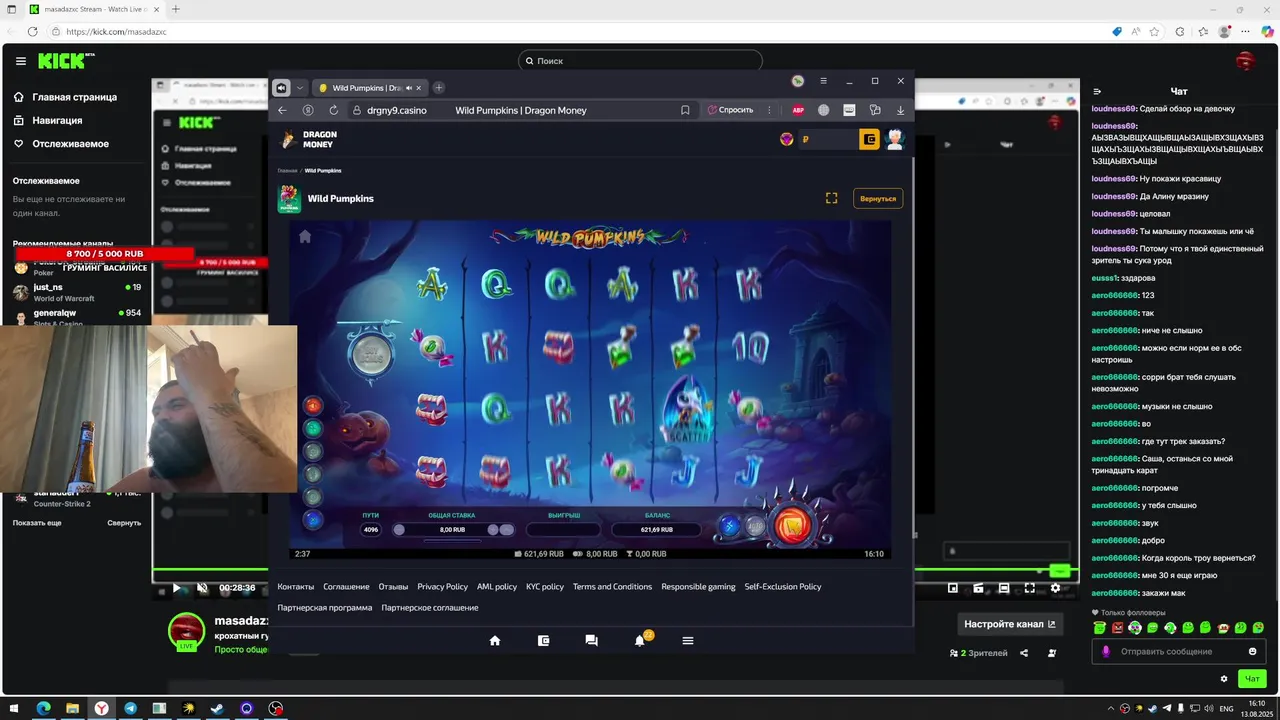
Task: Bookmark the Wild Pumpkins page
Action: (x=685, y=110)
